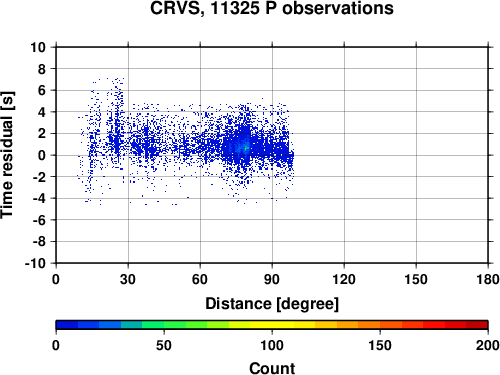The width and height of the screenshot is (500, 375).
Task: Click the x-axis tick label '90'
Action: (272, 279)
